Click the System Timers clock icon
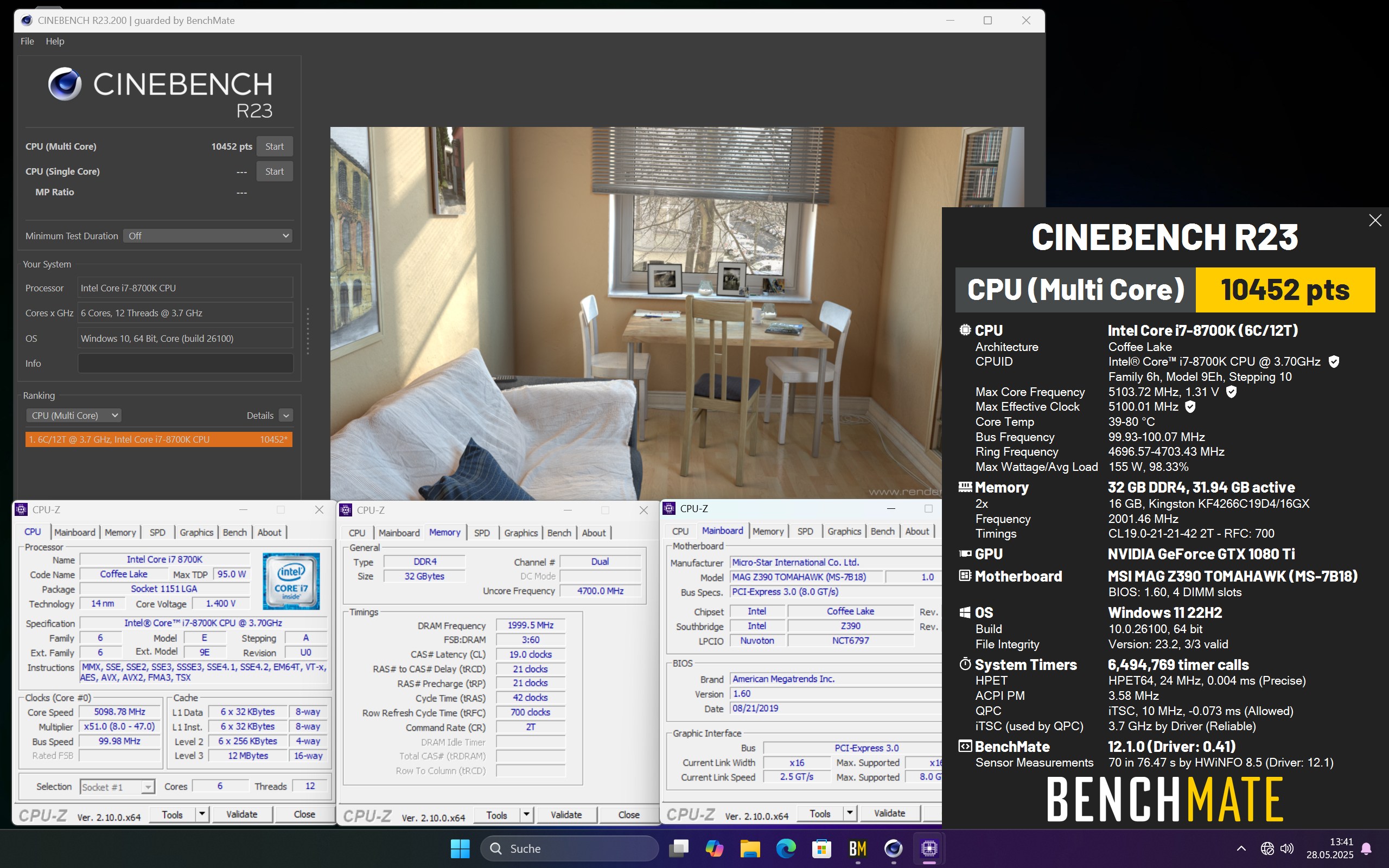1389x868 pixels. click(x=965, y=664)
